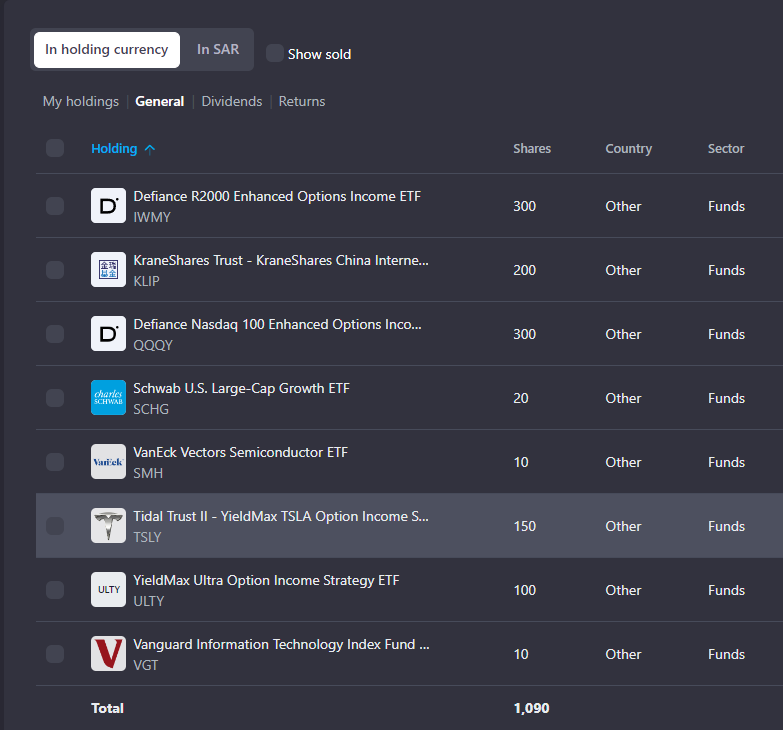783x730 pixels.
Task: Open Schwab U.S. Large-Cap Growth ETF
Action: pyautogui.click(x=241, y=388)
